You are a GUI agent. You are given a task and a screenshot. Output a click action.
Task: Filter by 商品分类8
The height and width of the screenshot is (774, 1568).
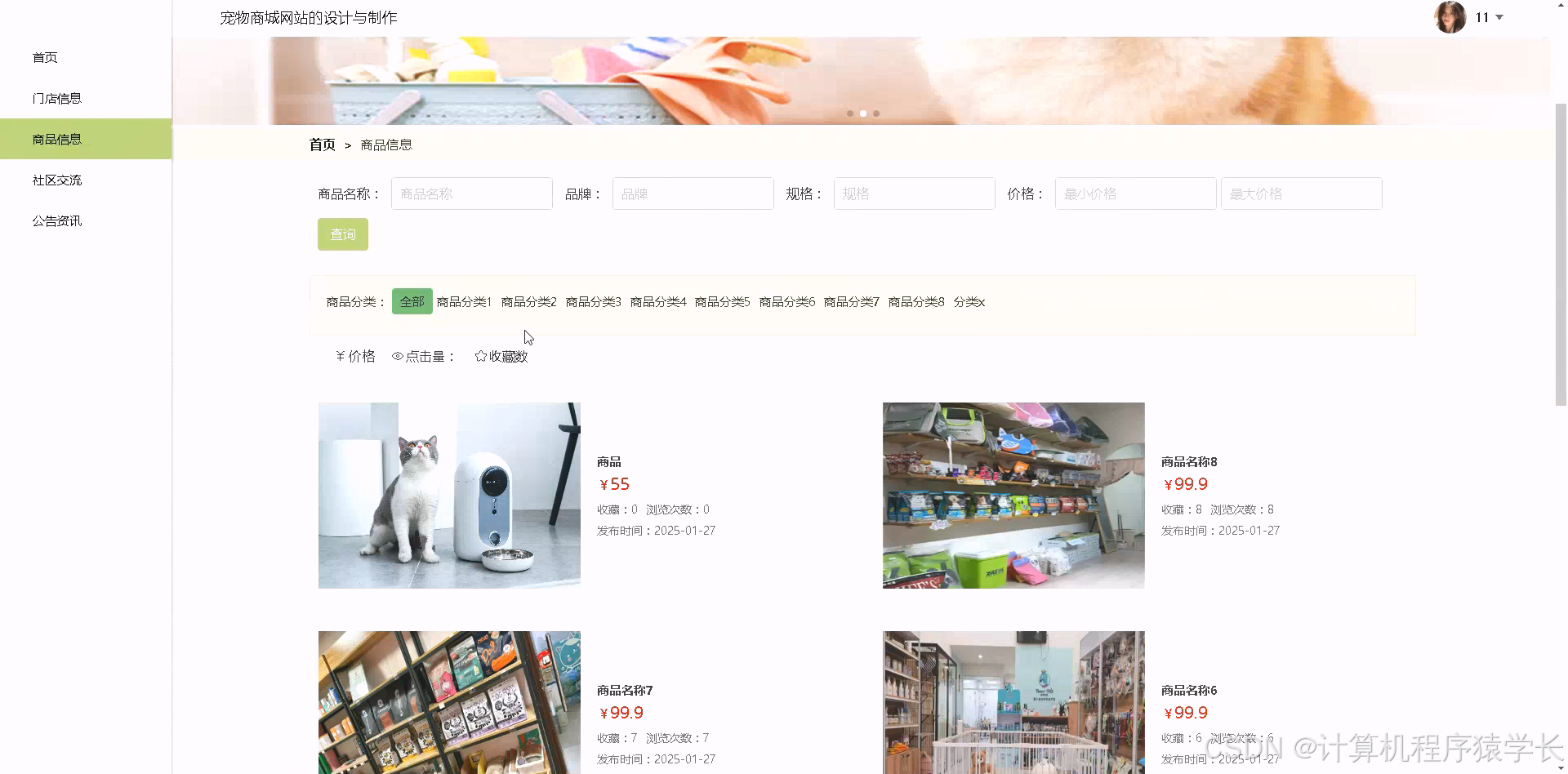coord(916,301)
